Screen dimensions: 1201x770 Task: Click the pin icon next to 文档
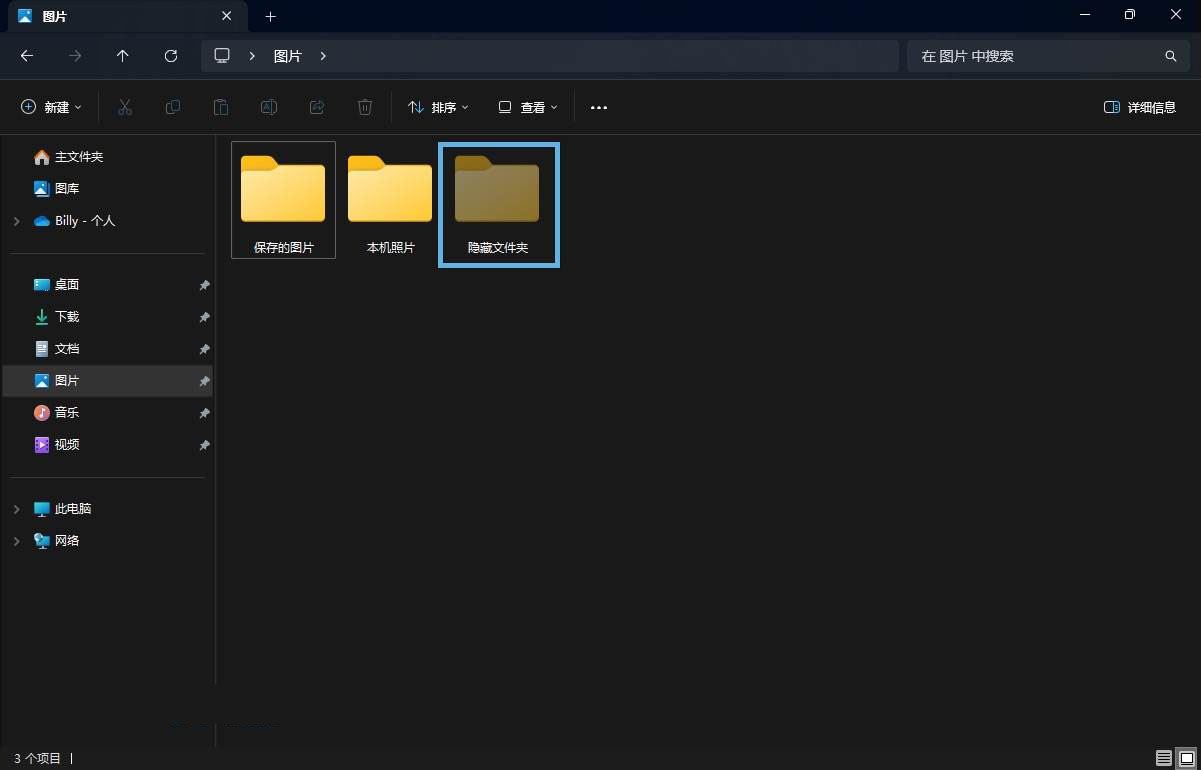pyautogui.click(x=204, y=349)
